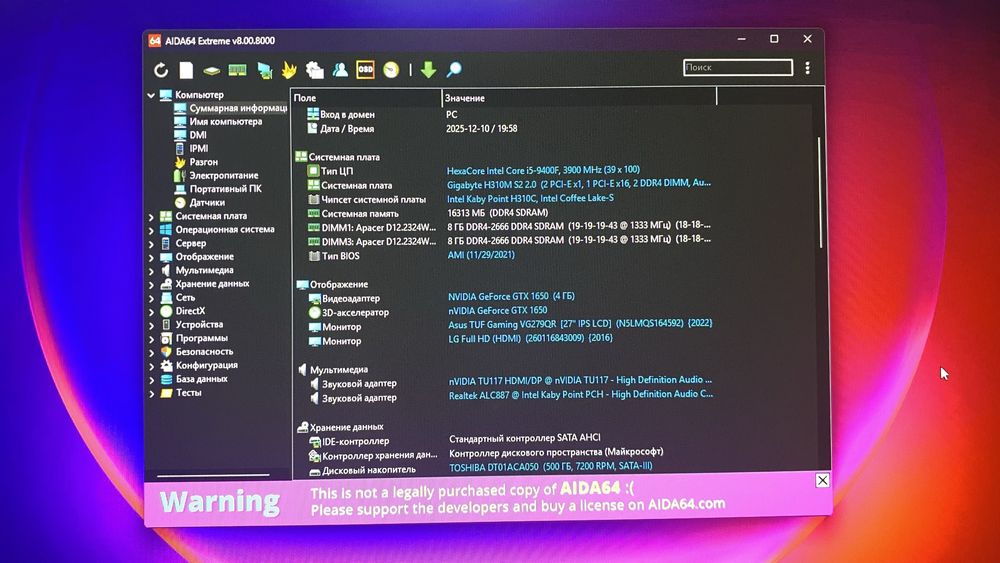
Task: Open HexaCore Intel Core i5-9400F link
Action: tap(543, 170)
